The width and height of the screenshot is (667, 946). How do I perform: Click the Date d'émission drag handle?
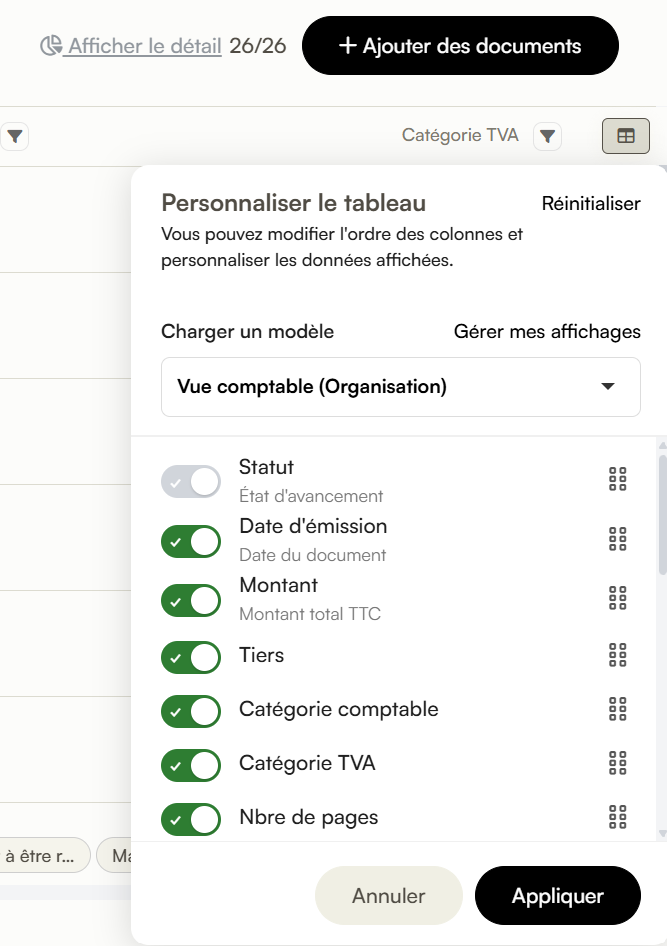click(617, 539)
